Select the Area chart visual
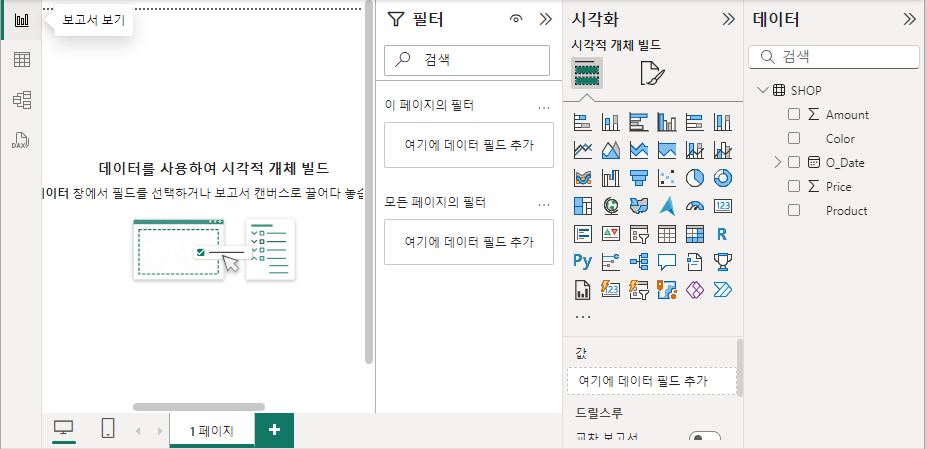The image size is (927, 449). 611,150
